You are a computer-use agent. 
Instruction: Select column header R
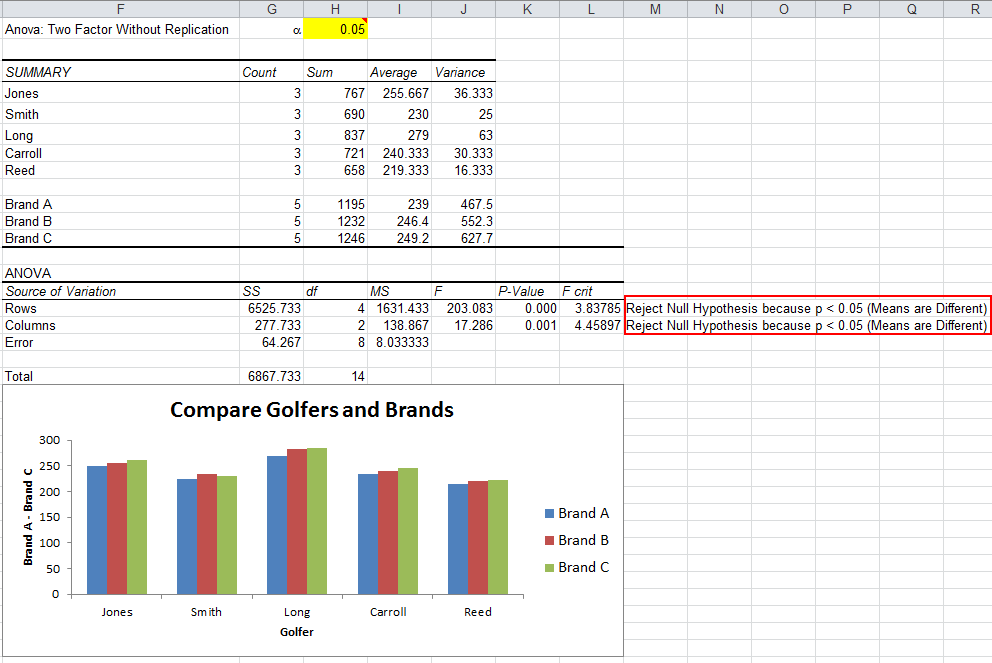pyautogui.click(x=974, y=9)
